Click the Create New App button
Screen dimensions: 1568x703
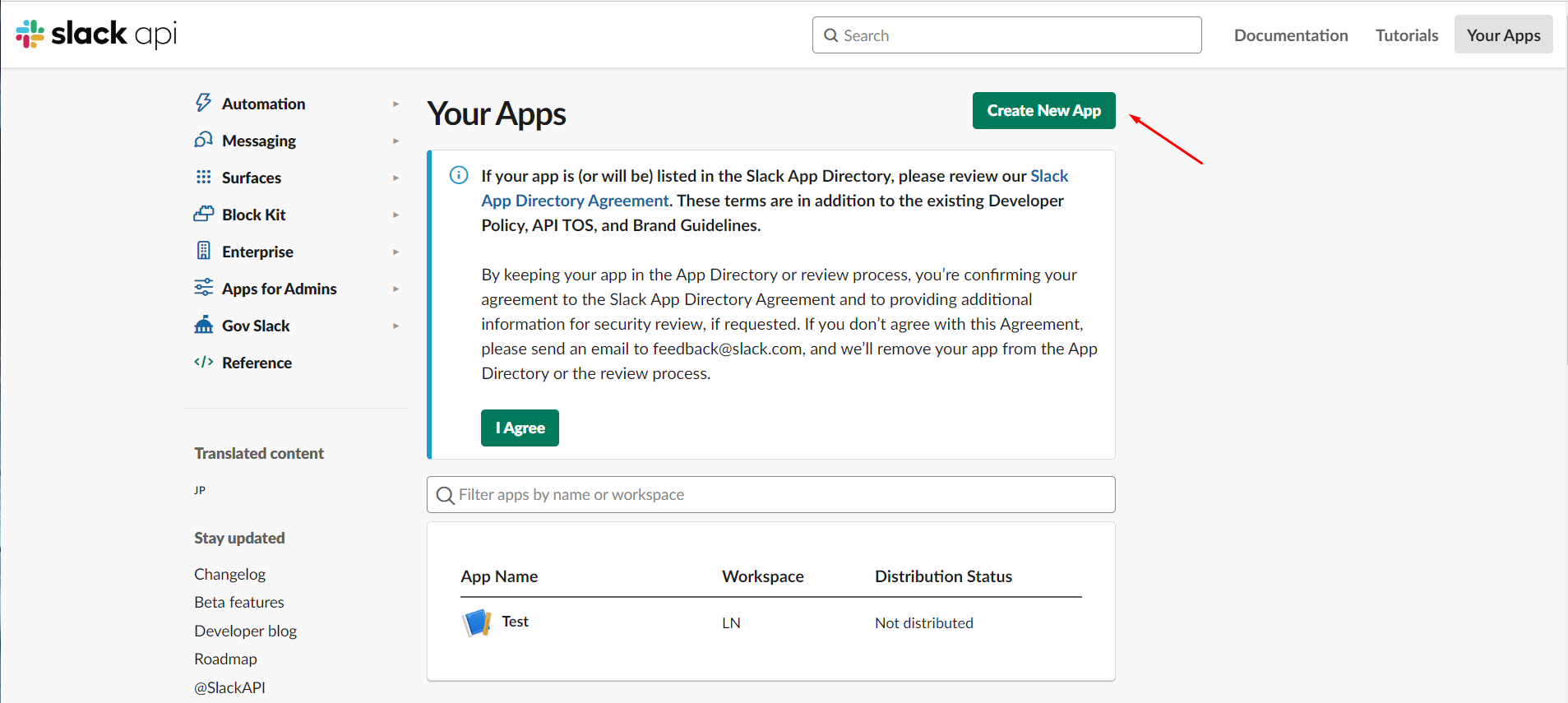[x=1043, y=110]
